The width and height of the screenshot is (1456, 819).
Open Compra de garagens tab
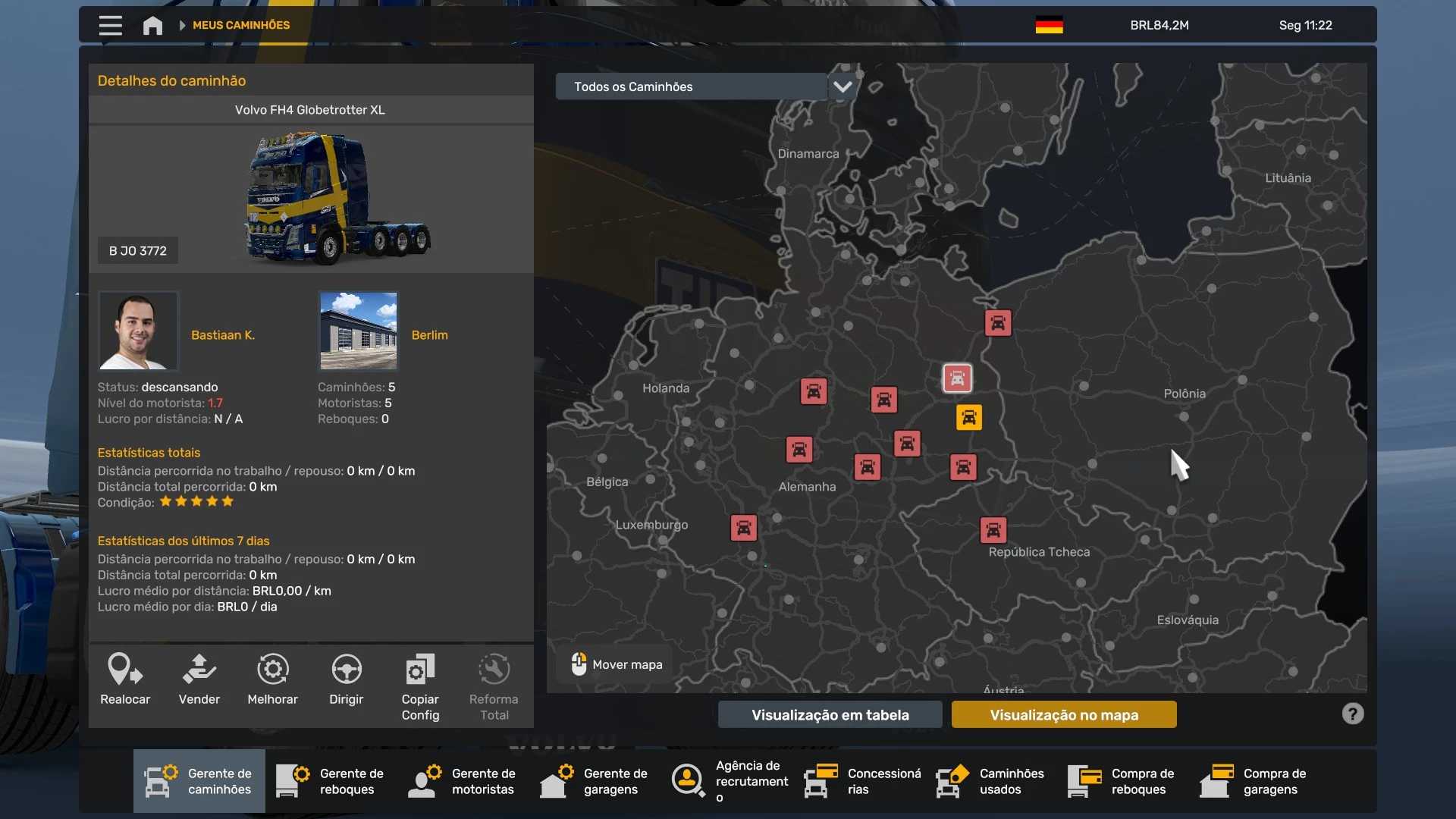click(1255, 781)
